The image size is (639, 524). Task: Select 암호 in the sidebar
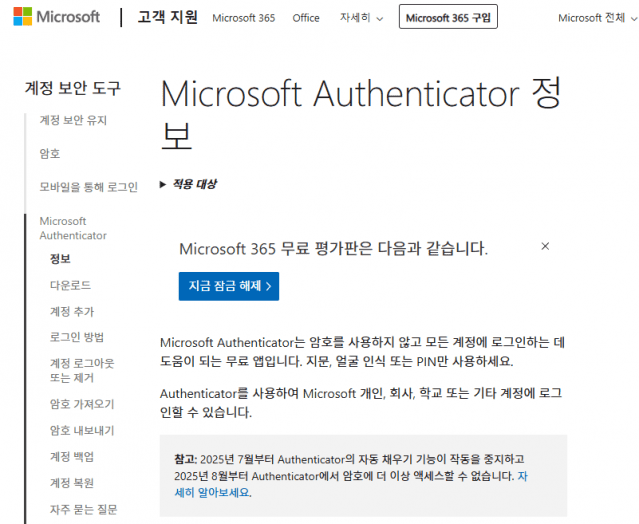tap(50, 153)
